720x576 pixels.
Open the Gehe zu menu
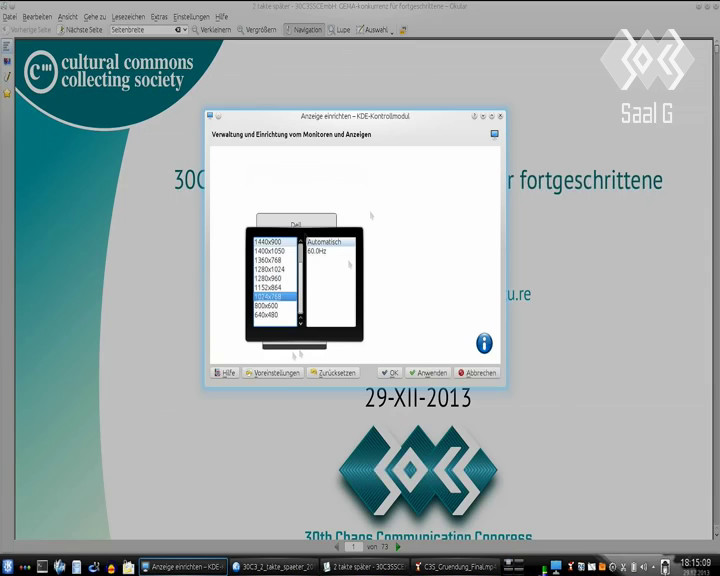[95, 17]
